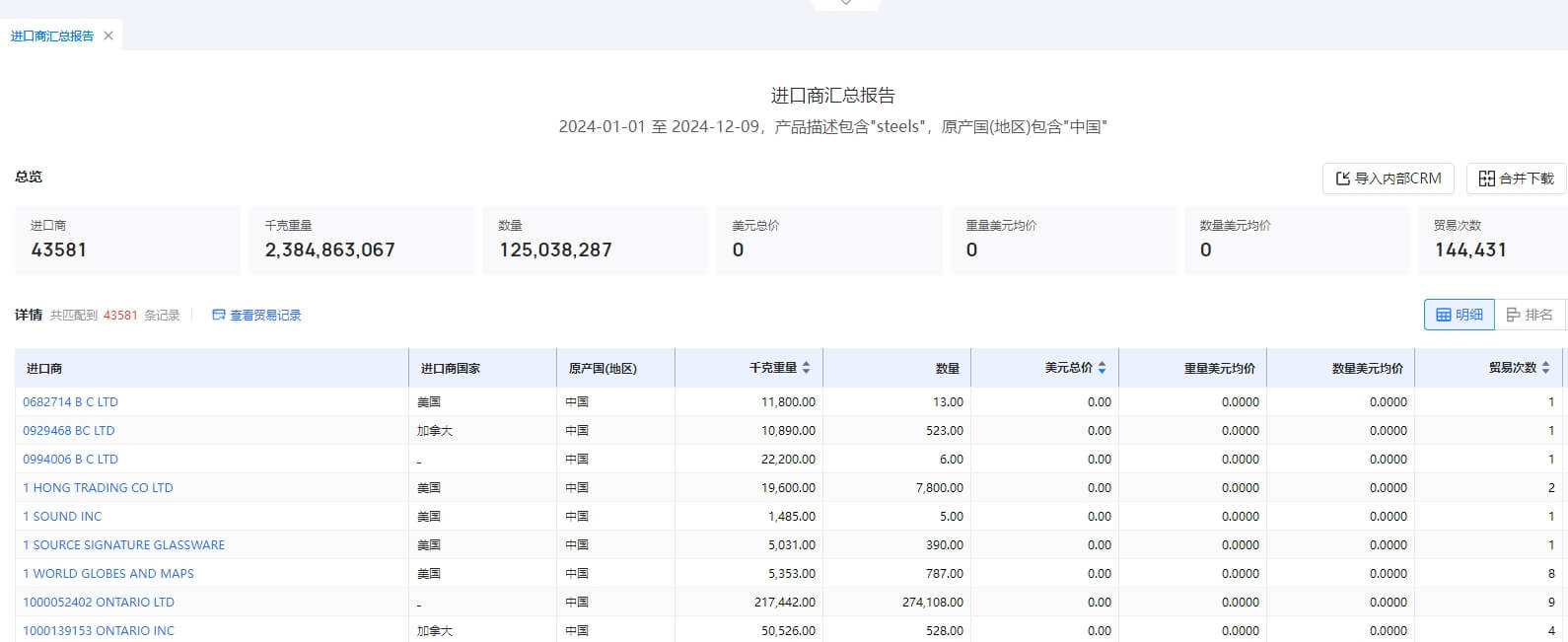Open importer 0929468 BC LTD
Screen dimensions: 1568x642
[68, 431]
